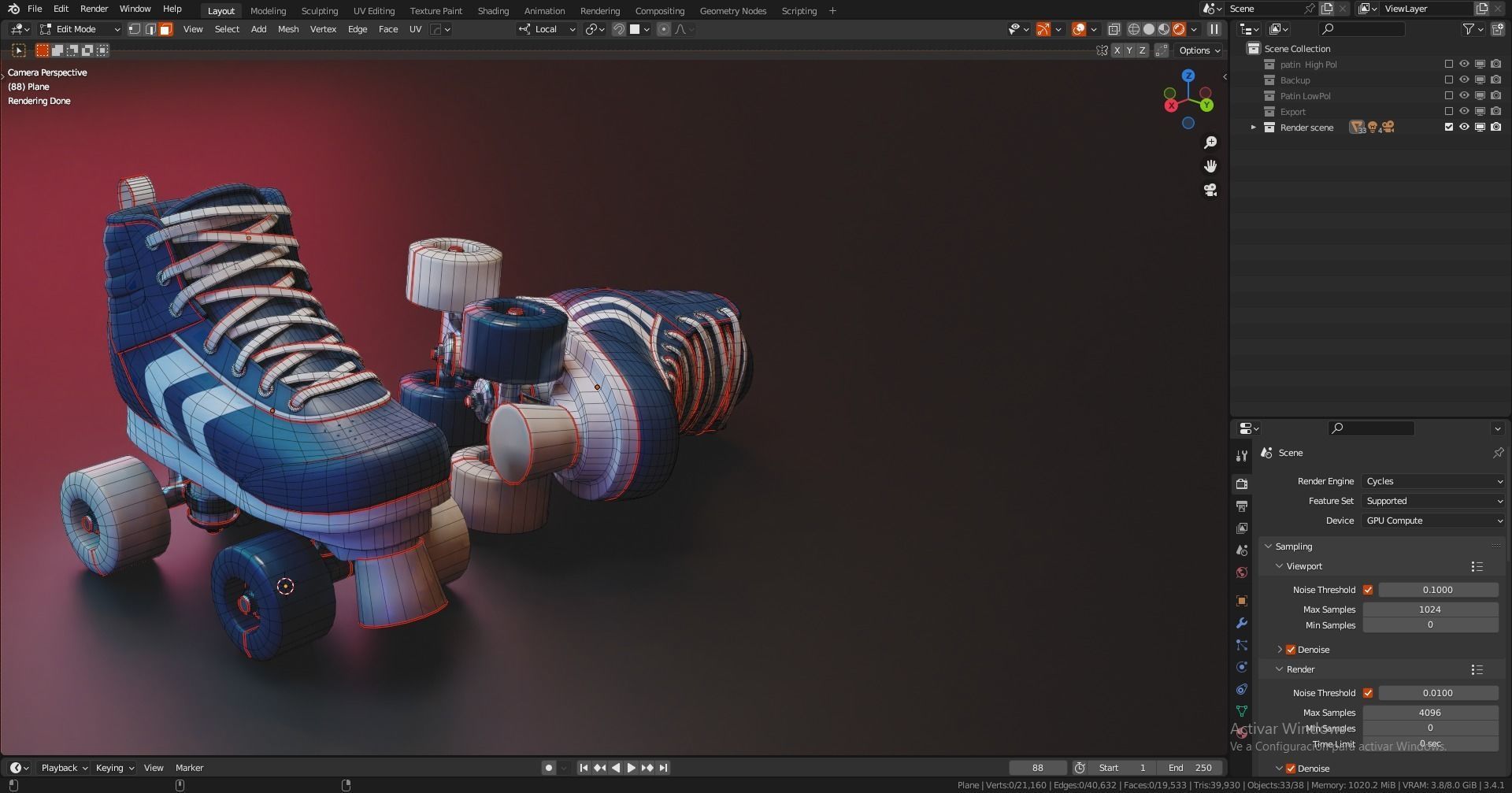Toggle proportional editing button
This screenshot has width=1512, height=793.
(x=664, y=29)
